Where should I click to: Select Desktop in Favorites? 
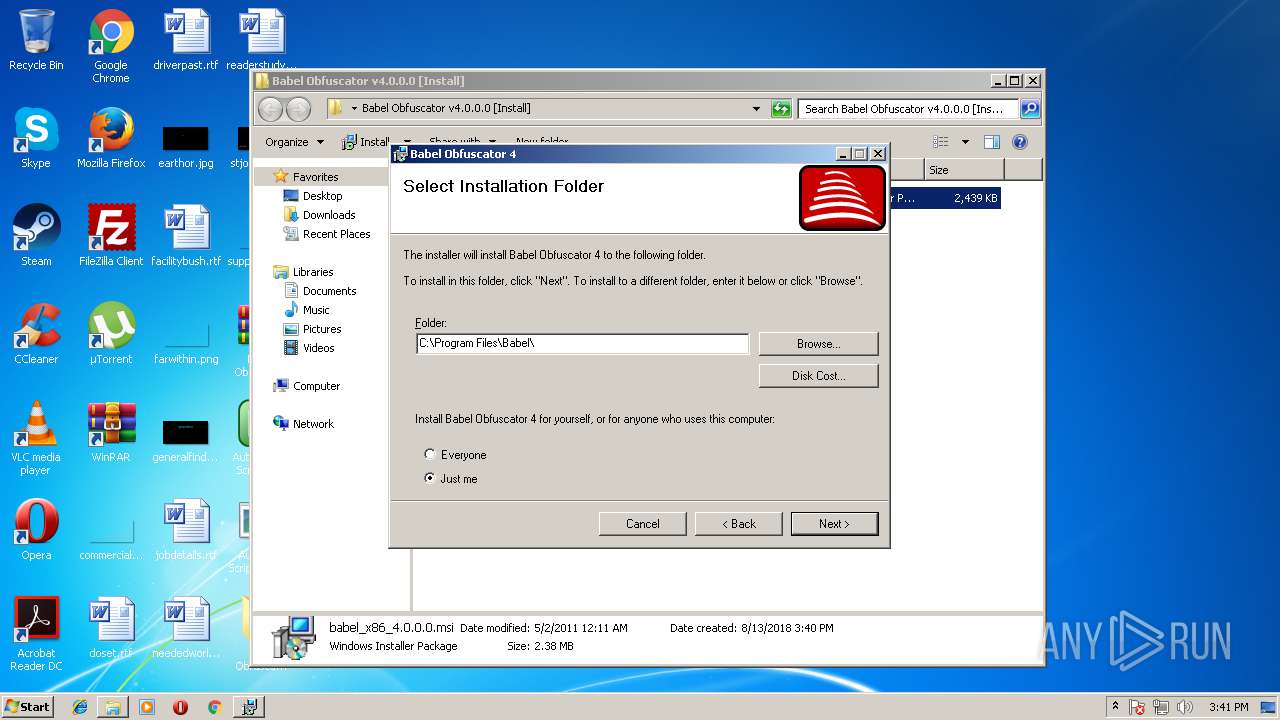322,196
